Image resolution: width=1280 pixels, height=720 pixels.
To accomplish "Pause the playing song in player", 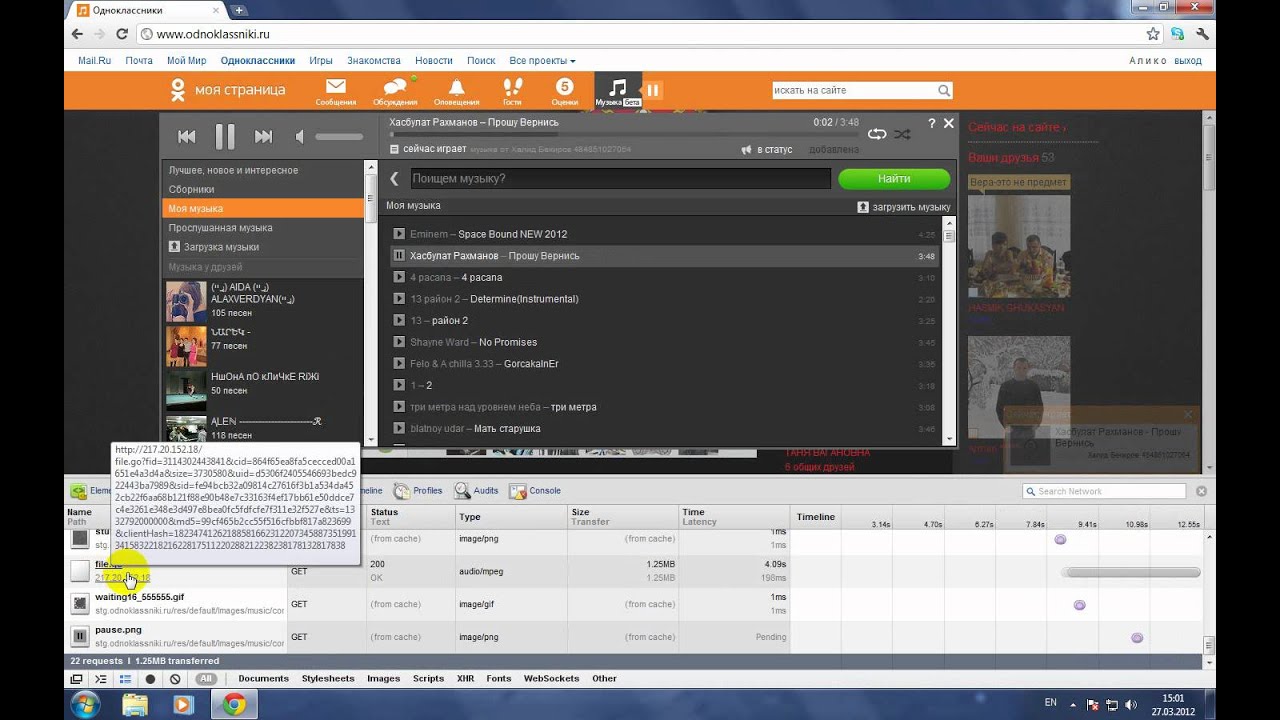I will click(x=225, y=137).
